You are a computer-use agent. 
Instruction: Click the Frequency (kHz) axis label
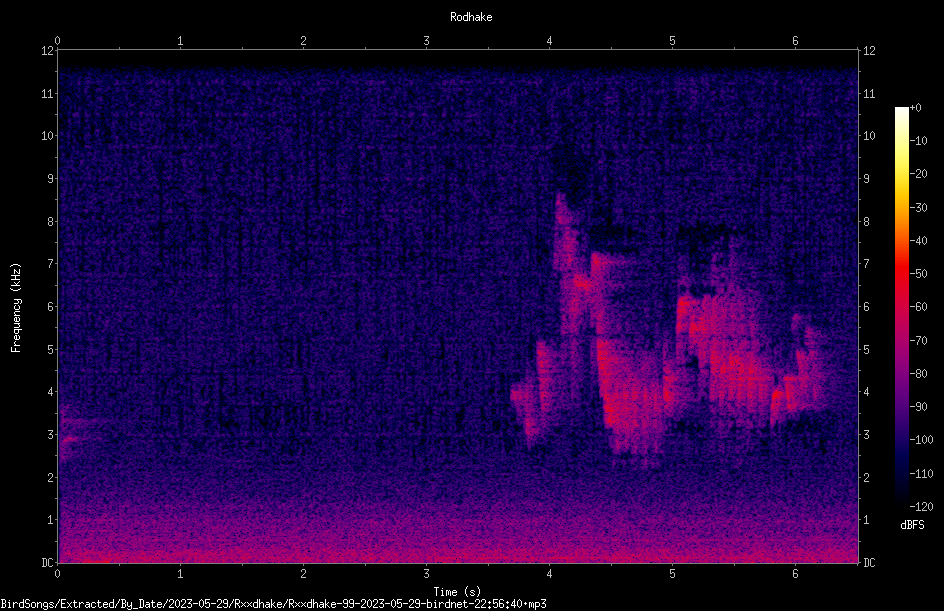coord(16,308)
